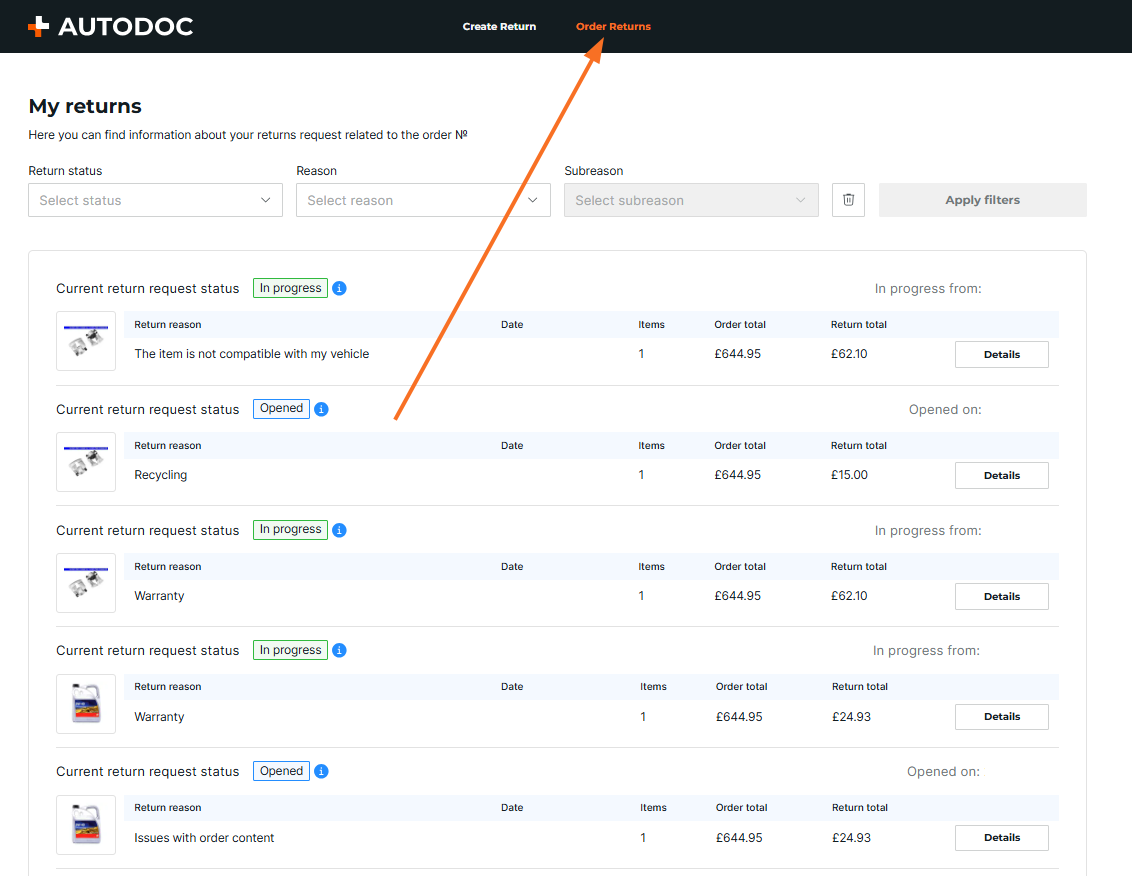Click the In progress badge on the first return

(290, 289)
